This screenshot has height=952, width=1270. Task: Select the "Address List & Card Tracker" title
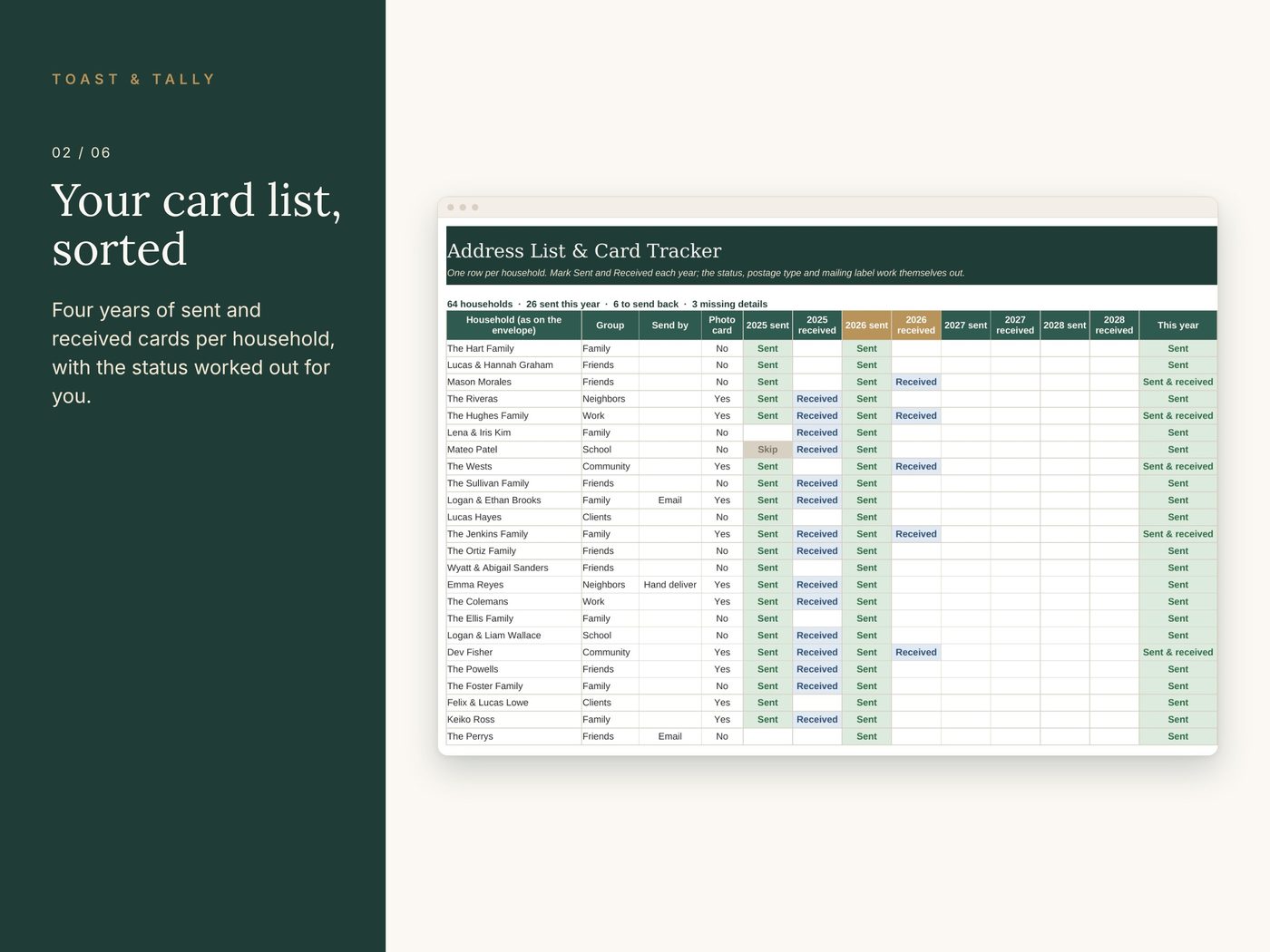tap(584, 251)
